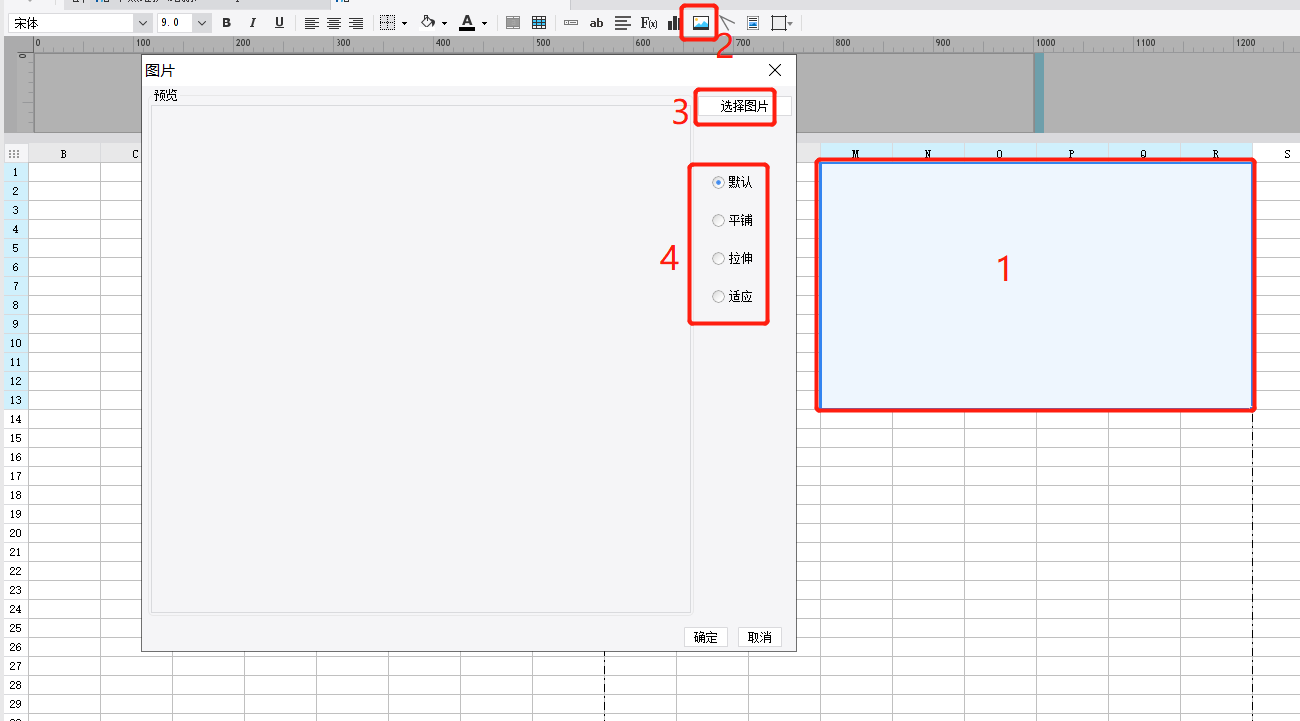Screen dimensions: 1300x721
Task: Select column header N
Action: pyautogui.click(x=928, y=154)
